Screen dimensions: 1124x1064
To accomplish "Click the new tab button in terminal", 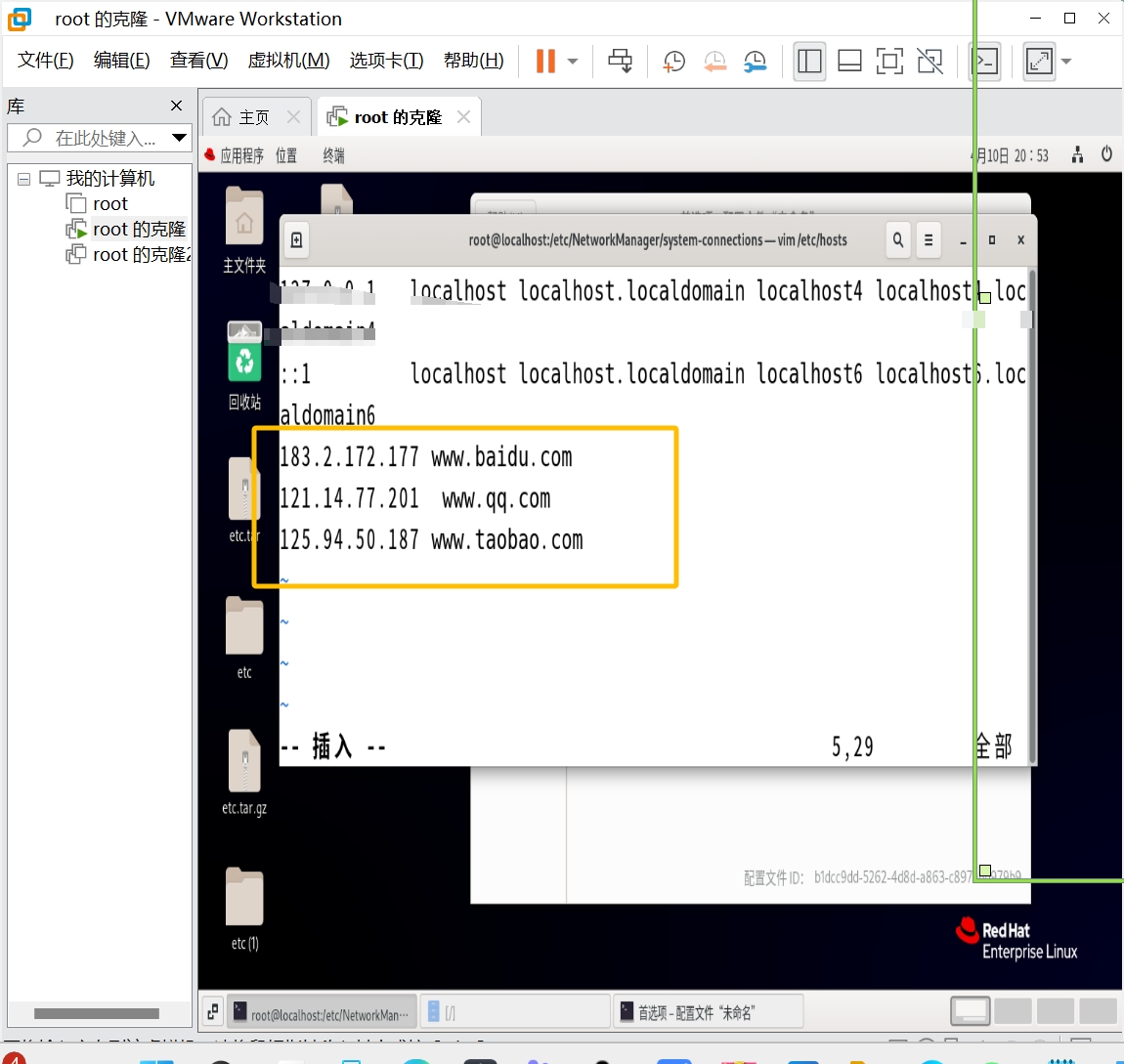I will pos(297,240).
